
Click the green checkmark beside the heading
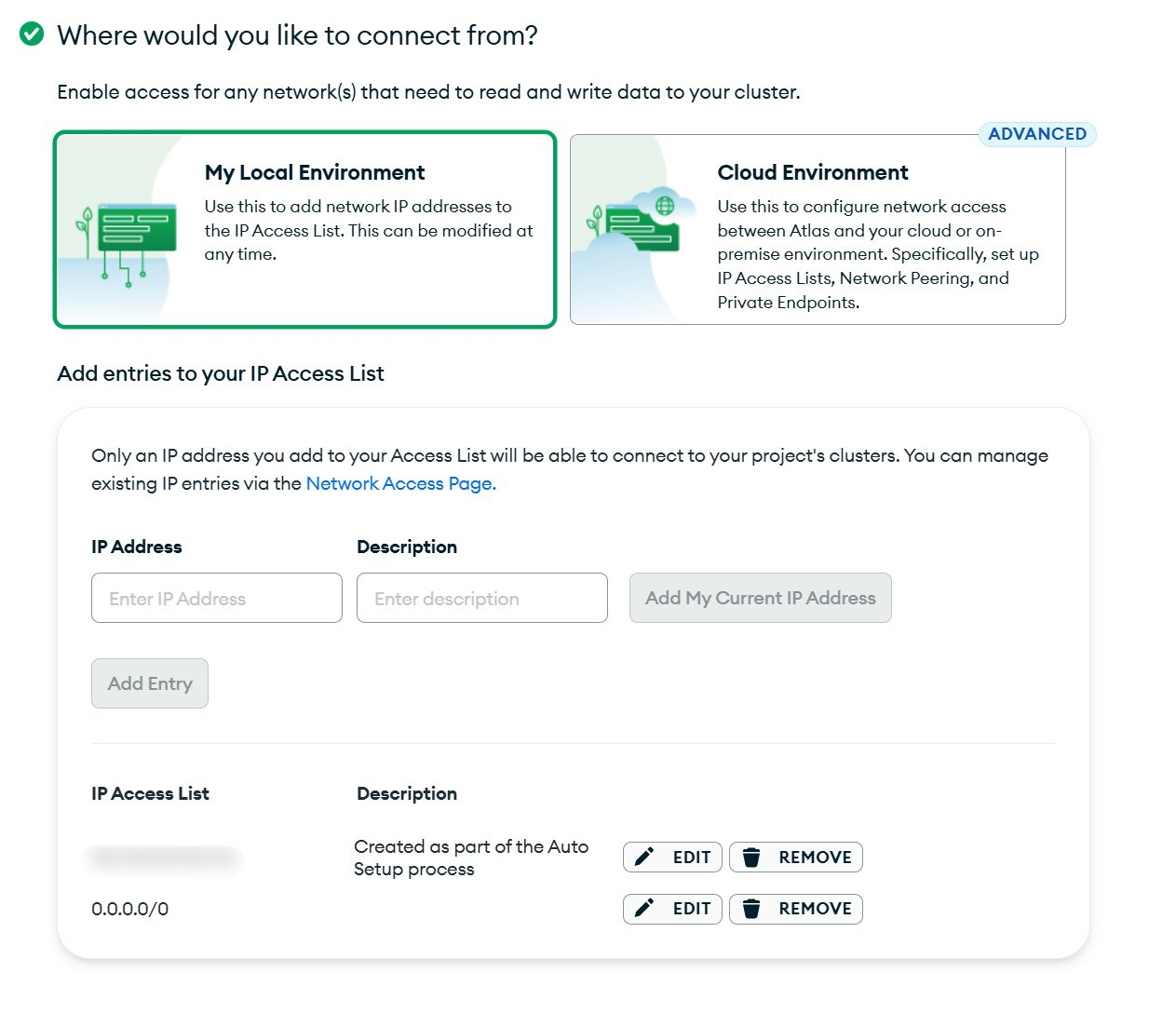32,34
